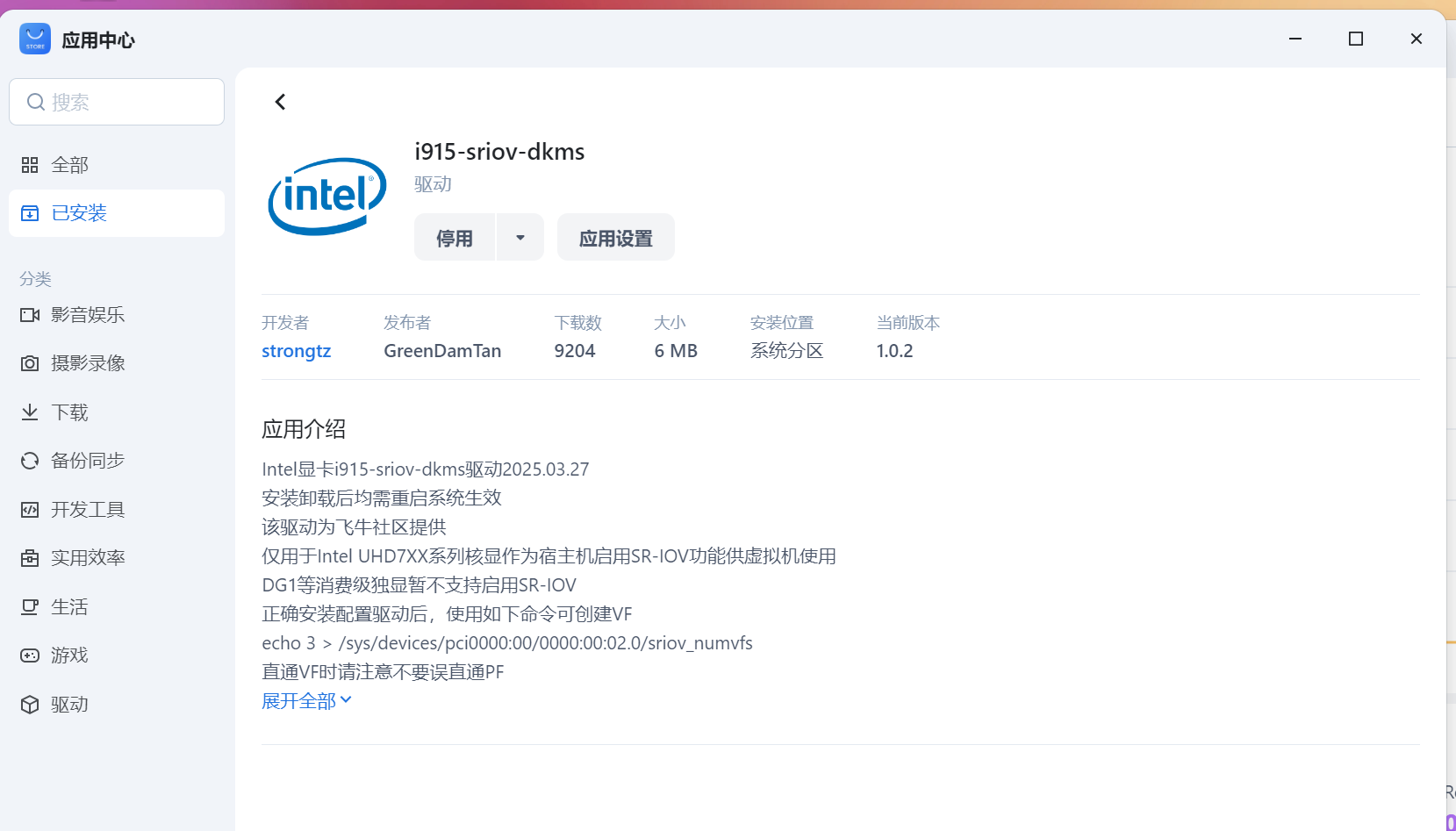The image size is (1456, 831).
Task: Click the line 该驱动为飞牛社区提供
Action: (x=354, y=527)
